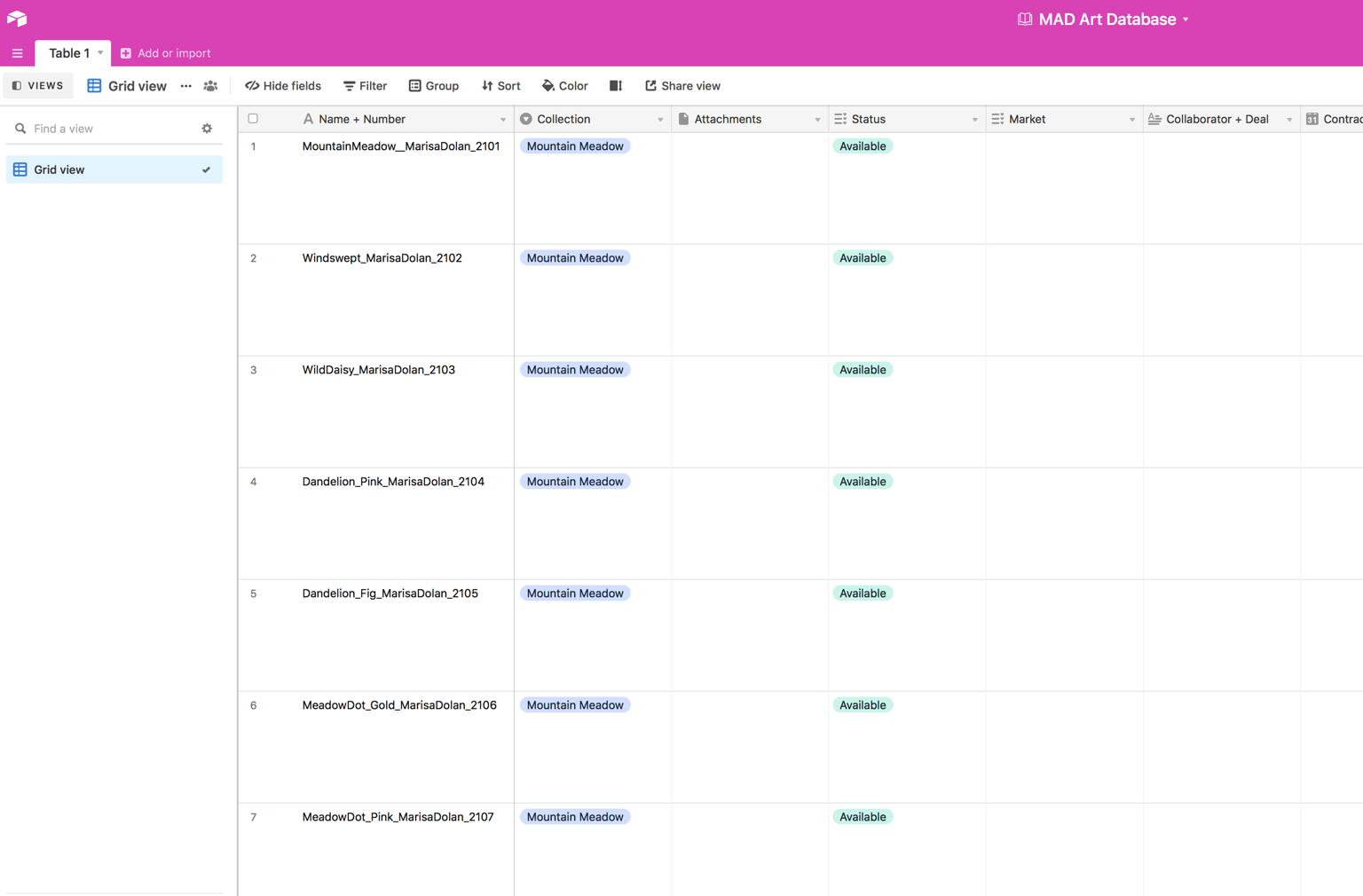Click Add or import button
Screen dimensions: 1363x896
coord(166,53)
